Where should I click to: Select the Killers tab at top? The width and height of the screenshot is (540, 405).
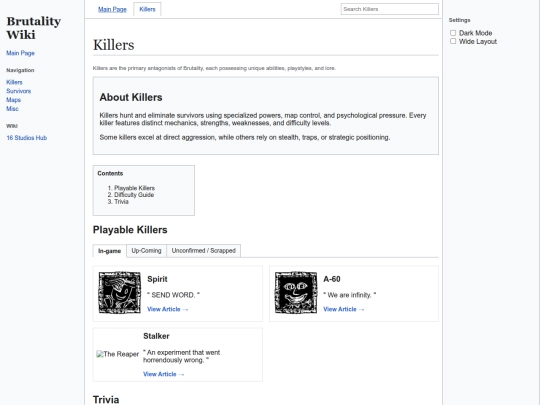point(147,9)
